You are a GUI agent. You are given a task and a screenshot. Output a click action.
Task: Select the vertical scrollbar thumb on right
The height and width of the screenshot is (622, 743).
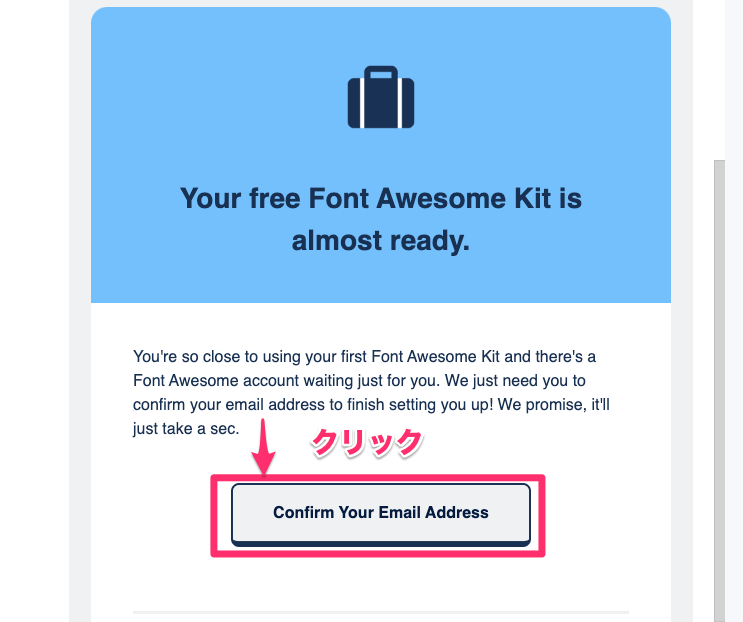(719, 391)
